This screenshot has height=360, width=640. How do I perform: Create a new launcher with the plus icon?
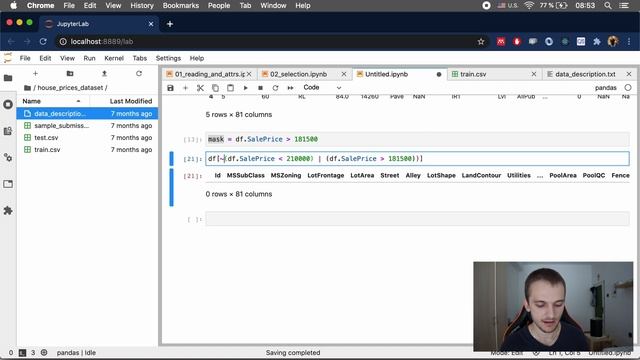[x=36, y=73]
